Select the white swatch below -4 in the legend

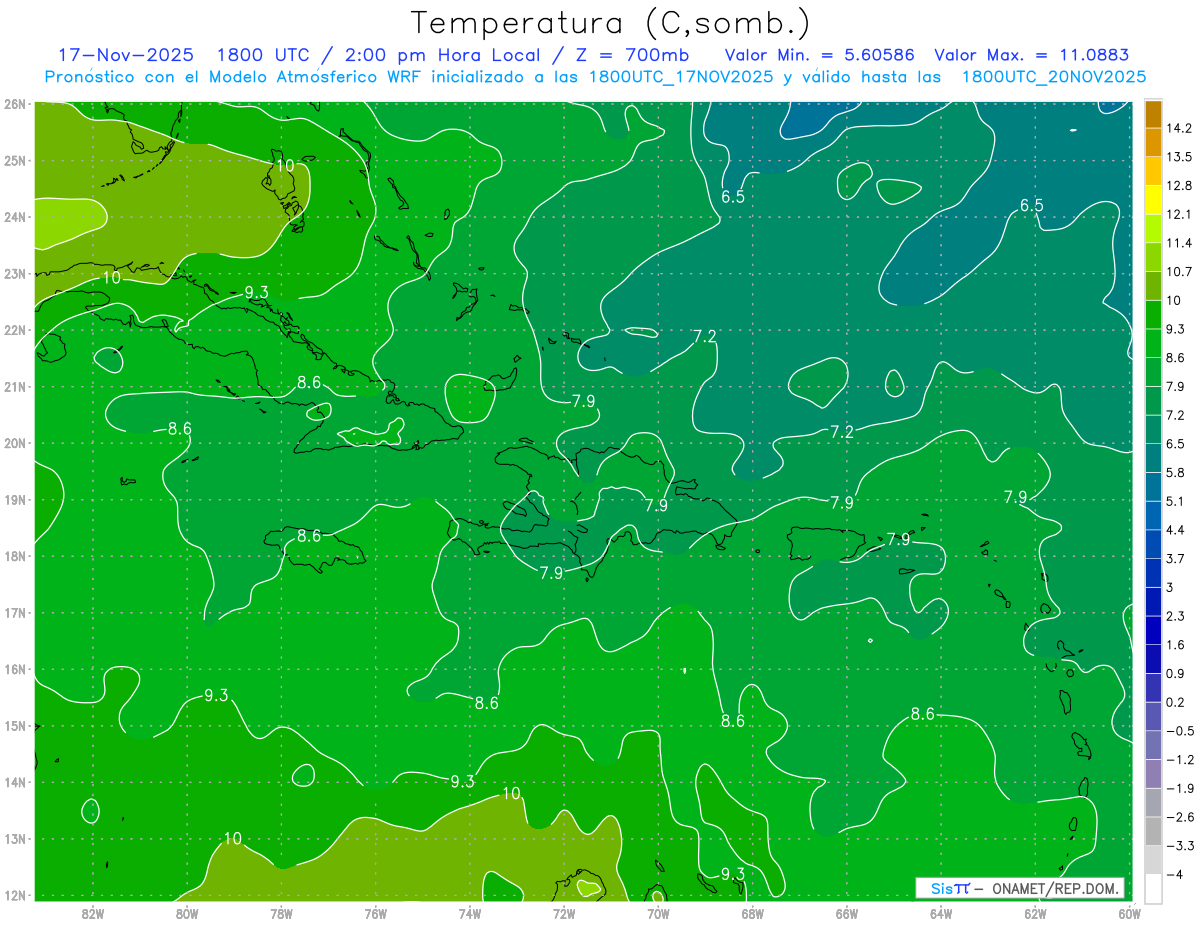tap(1153, 888)
